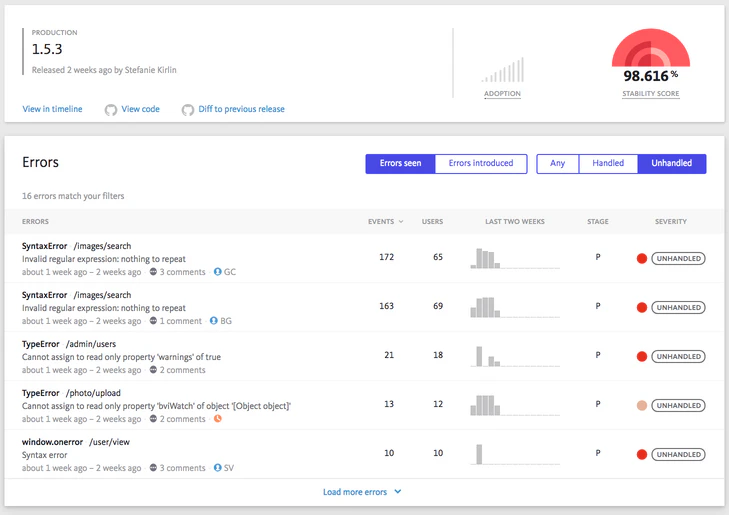Click the red severity dot for /admin/users TypeError
This screenshot has width=729, height=515.
pyautogui.click(x=642, y=357)
